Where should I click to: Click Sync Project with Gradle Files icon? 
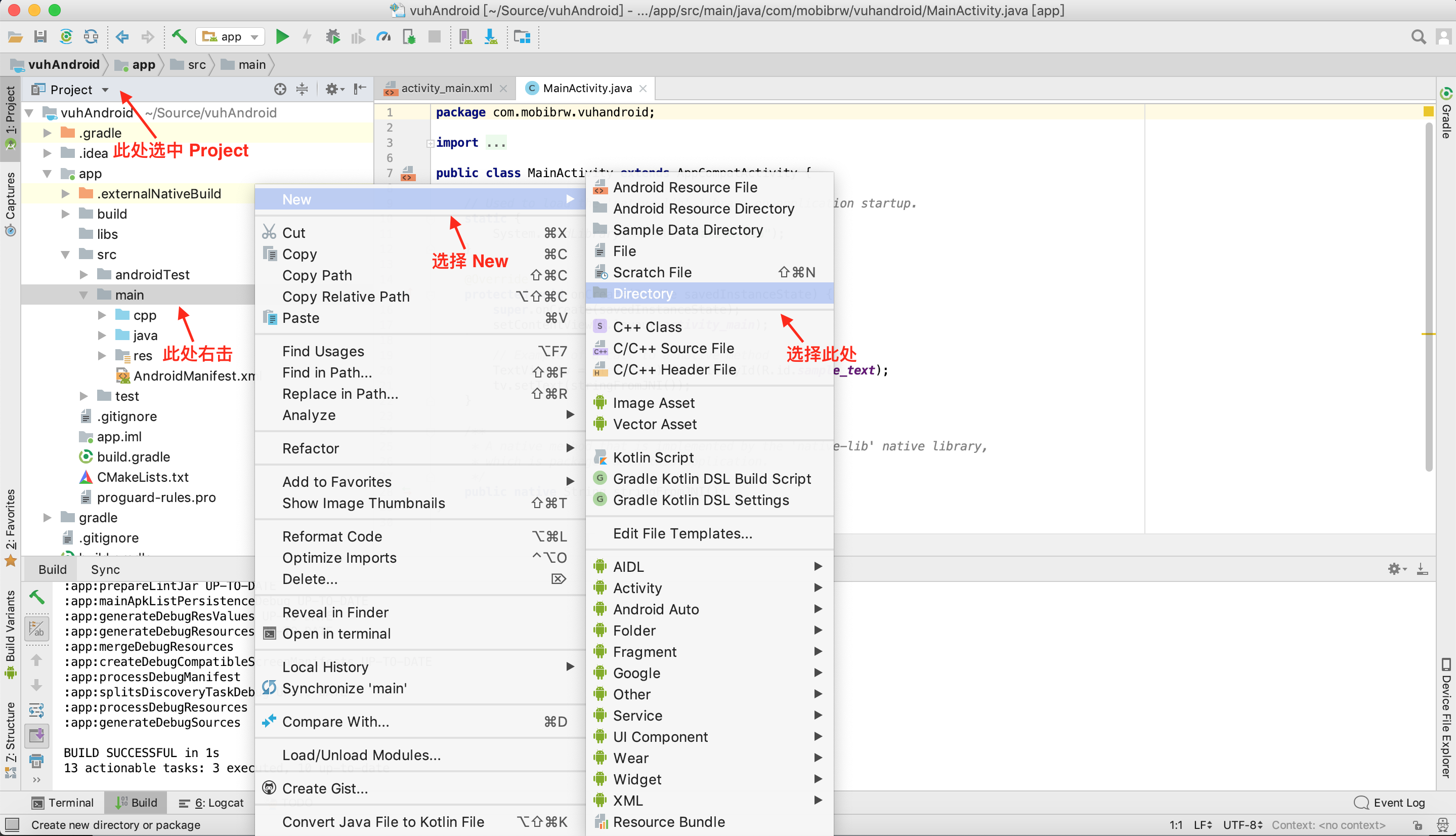pos(66,37)
